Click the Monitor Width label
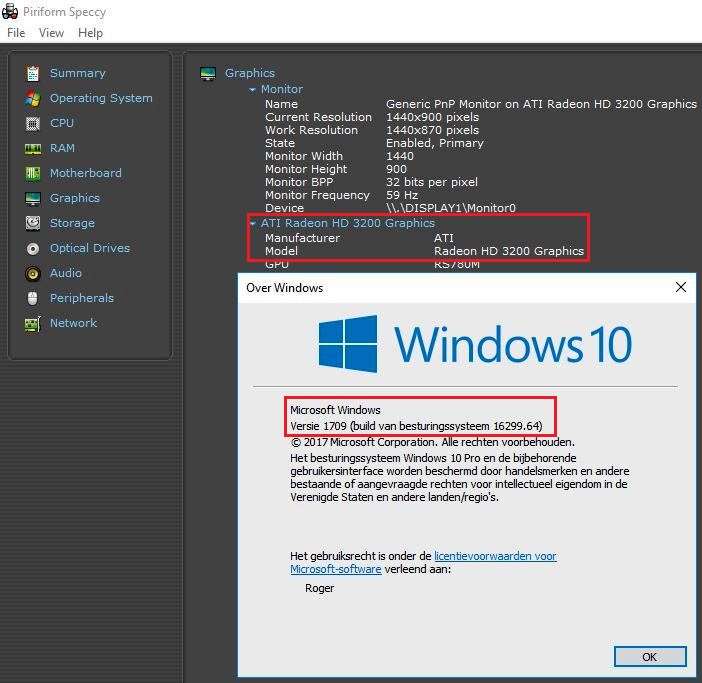 304,156
